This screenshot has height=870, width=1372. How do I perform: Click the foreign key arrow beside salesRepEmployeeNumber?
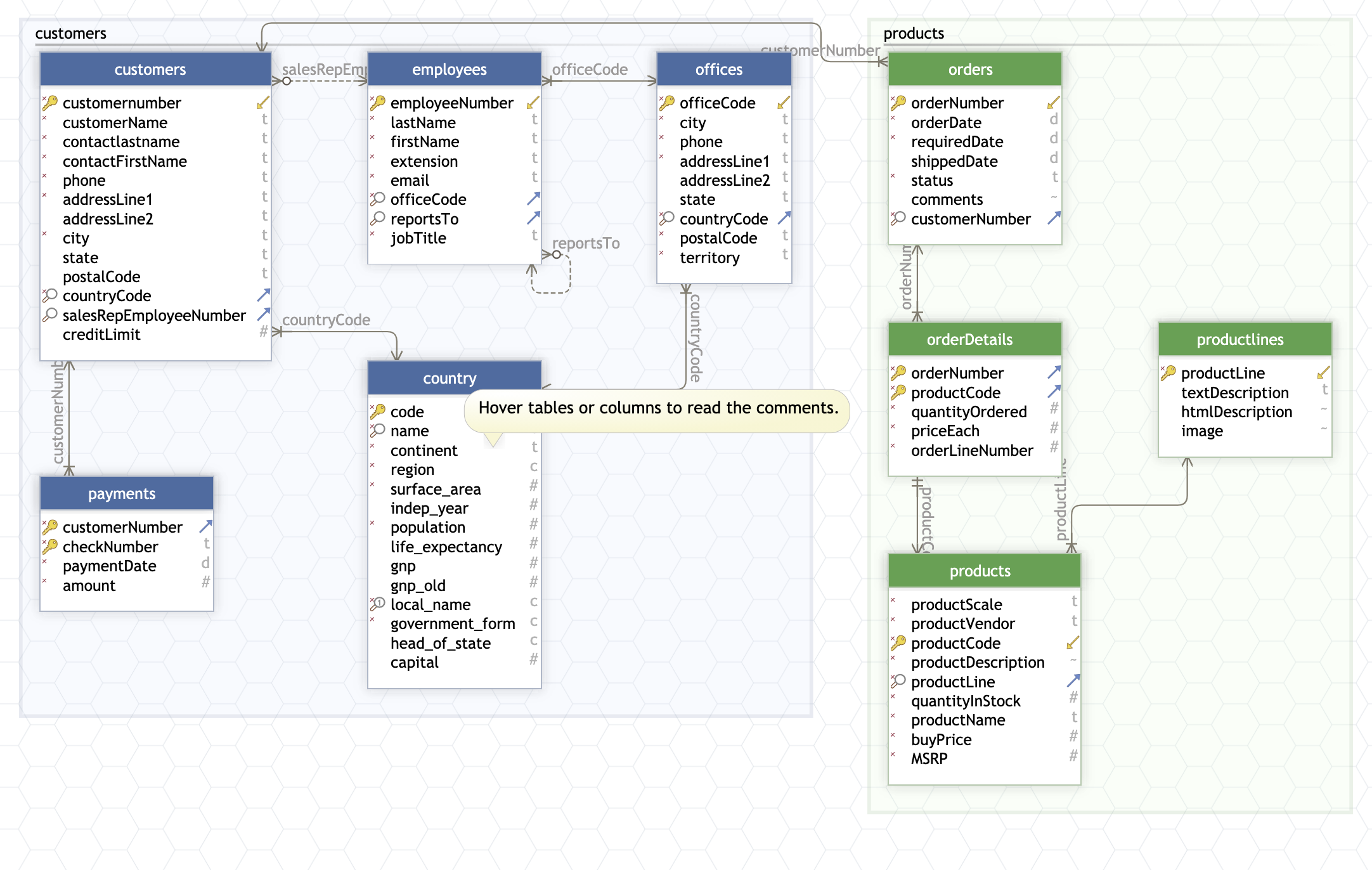263,315
